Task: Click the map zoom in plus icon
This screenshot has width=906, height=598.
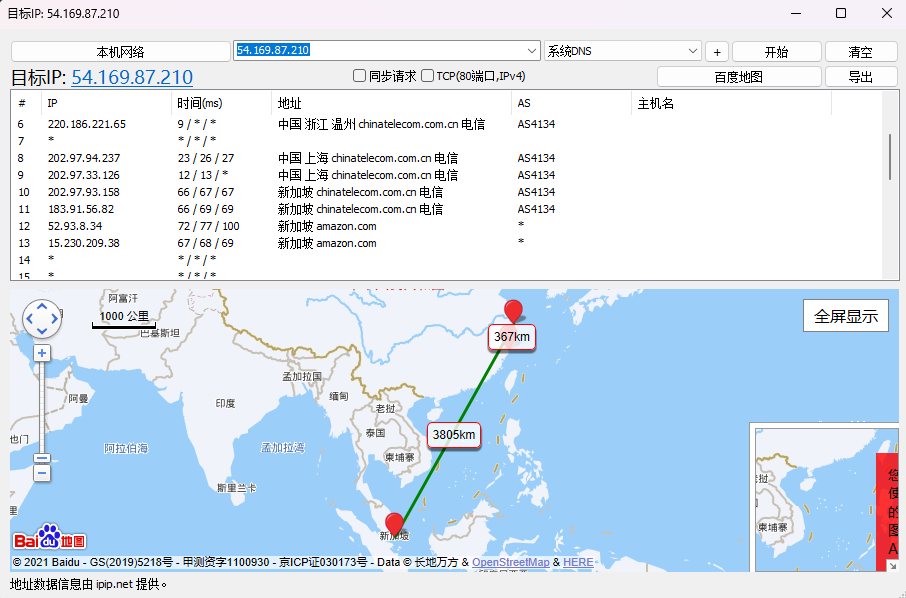Action: (42, 353)
